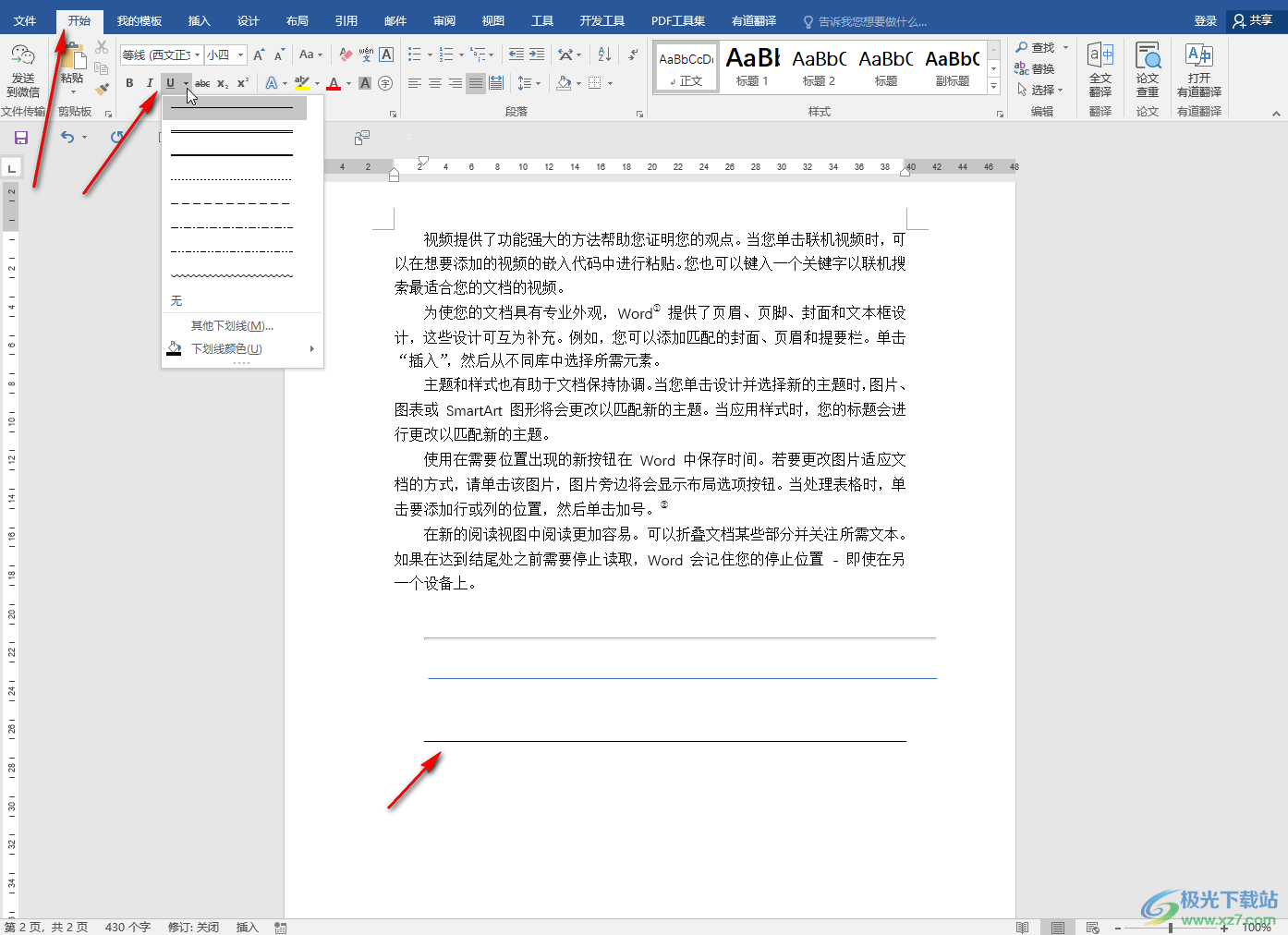Click the red font color swatch
This screenshot has width=1288, height=935.
tap(334, 83)
